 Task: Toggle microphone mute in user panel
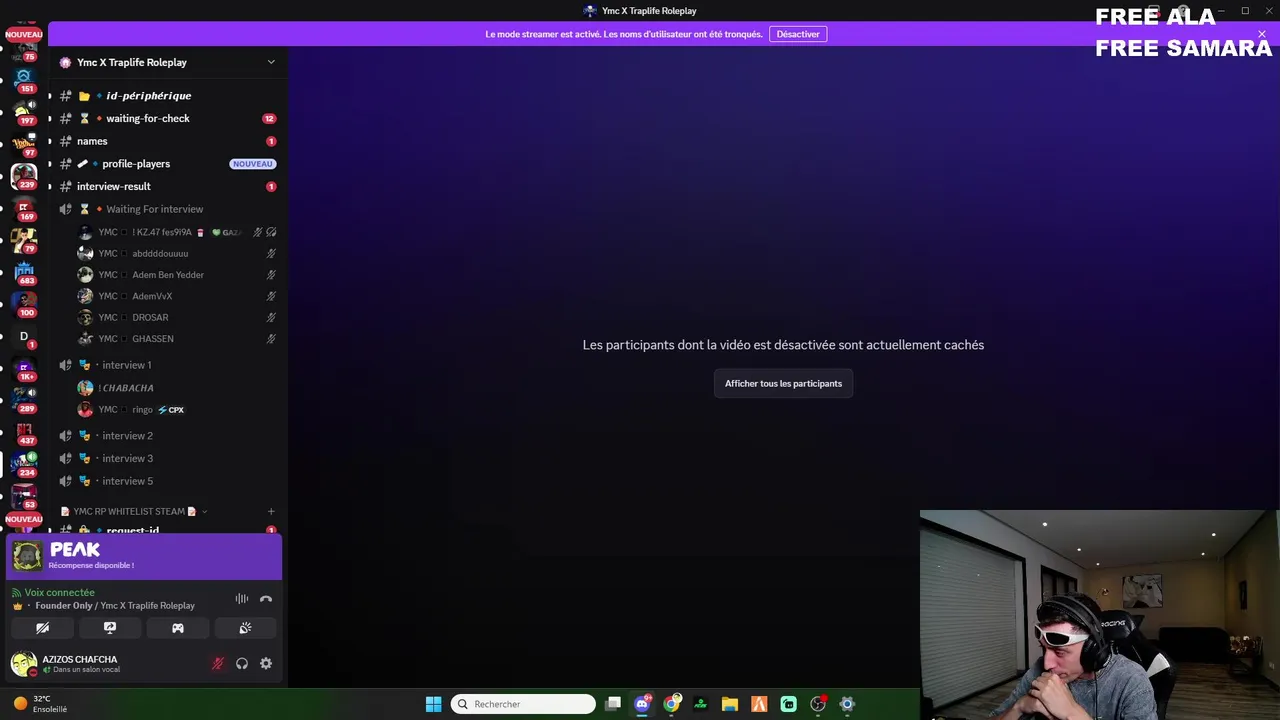(218, 663)
